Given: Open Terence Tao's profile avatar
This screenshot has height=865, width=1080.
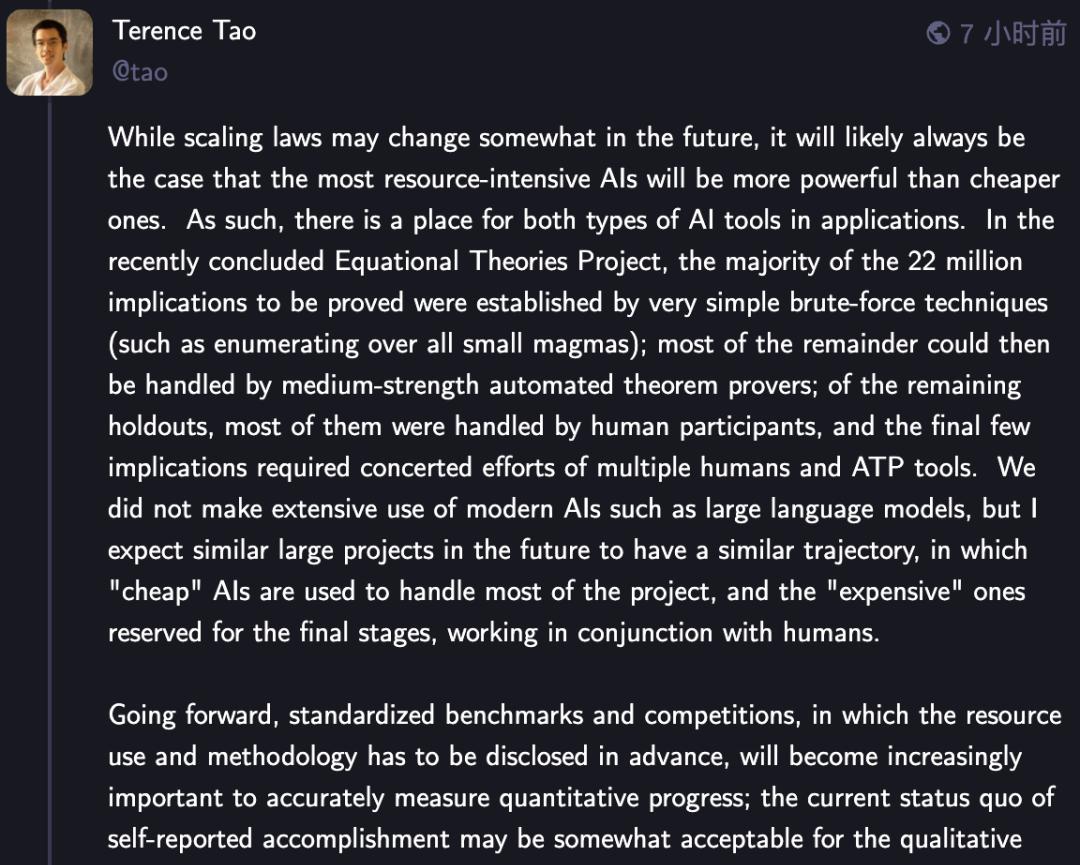Looking at the screenshot, I should point(50,52).
